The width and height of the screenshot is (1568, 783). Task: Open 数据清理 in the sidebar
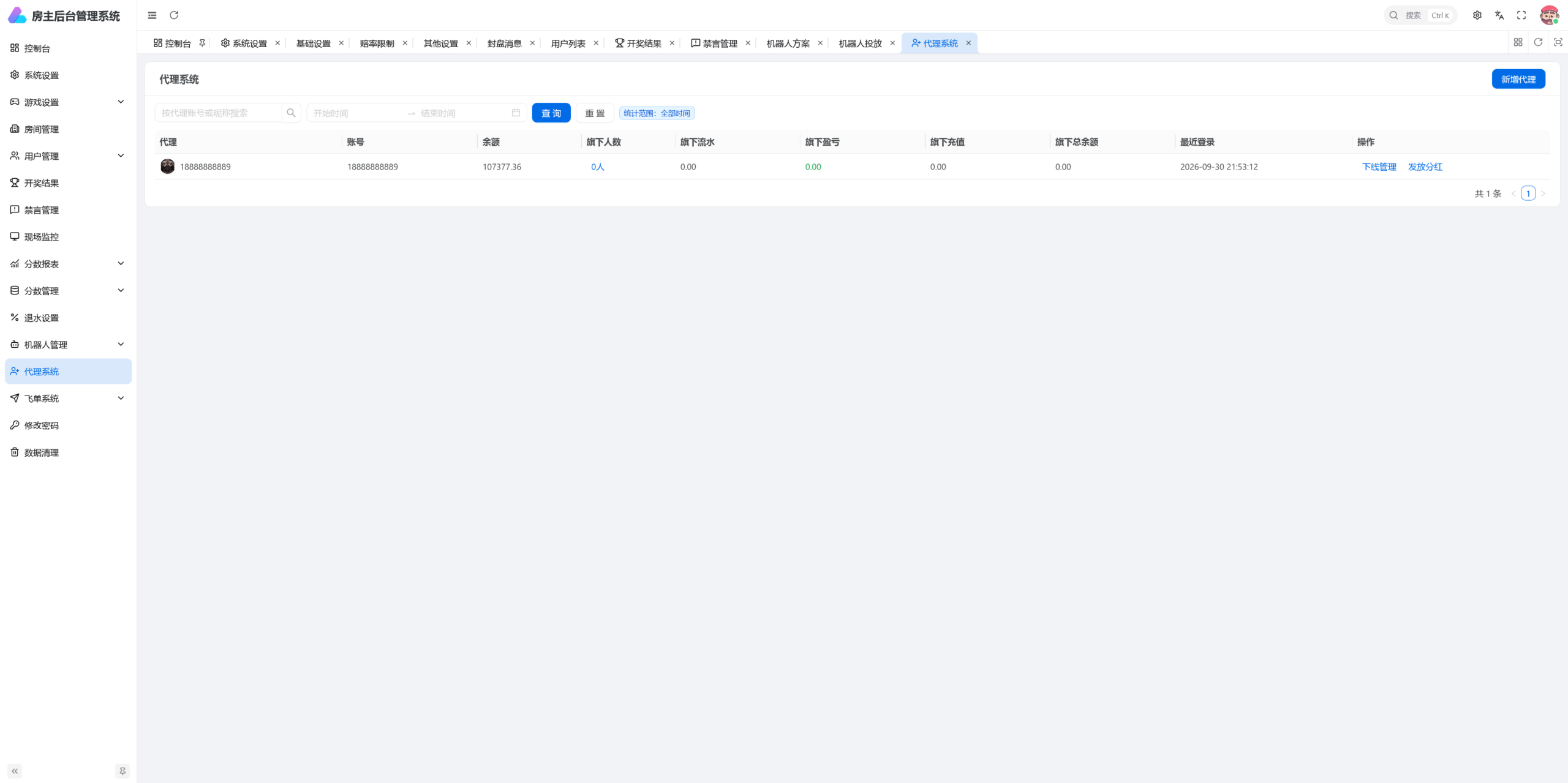[68, 452]
